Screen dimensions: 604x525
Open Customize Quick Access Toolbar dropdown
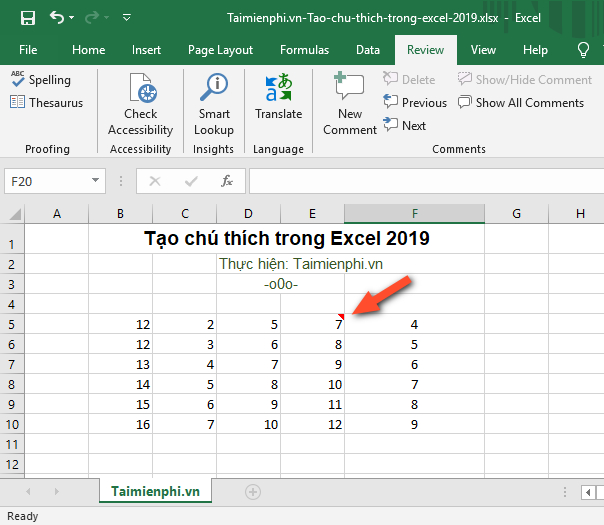(x=127, y=18)
